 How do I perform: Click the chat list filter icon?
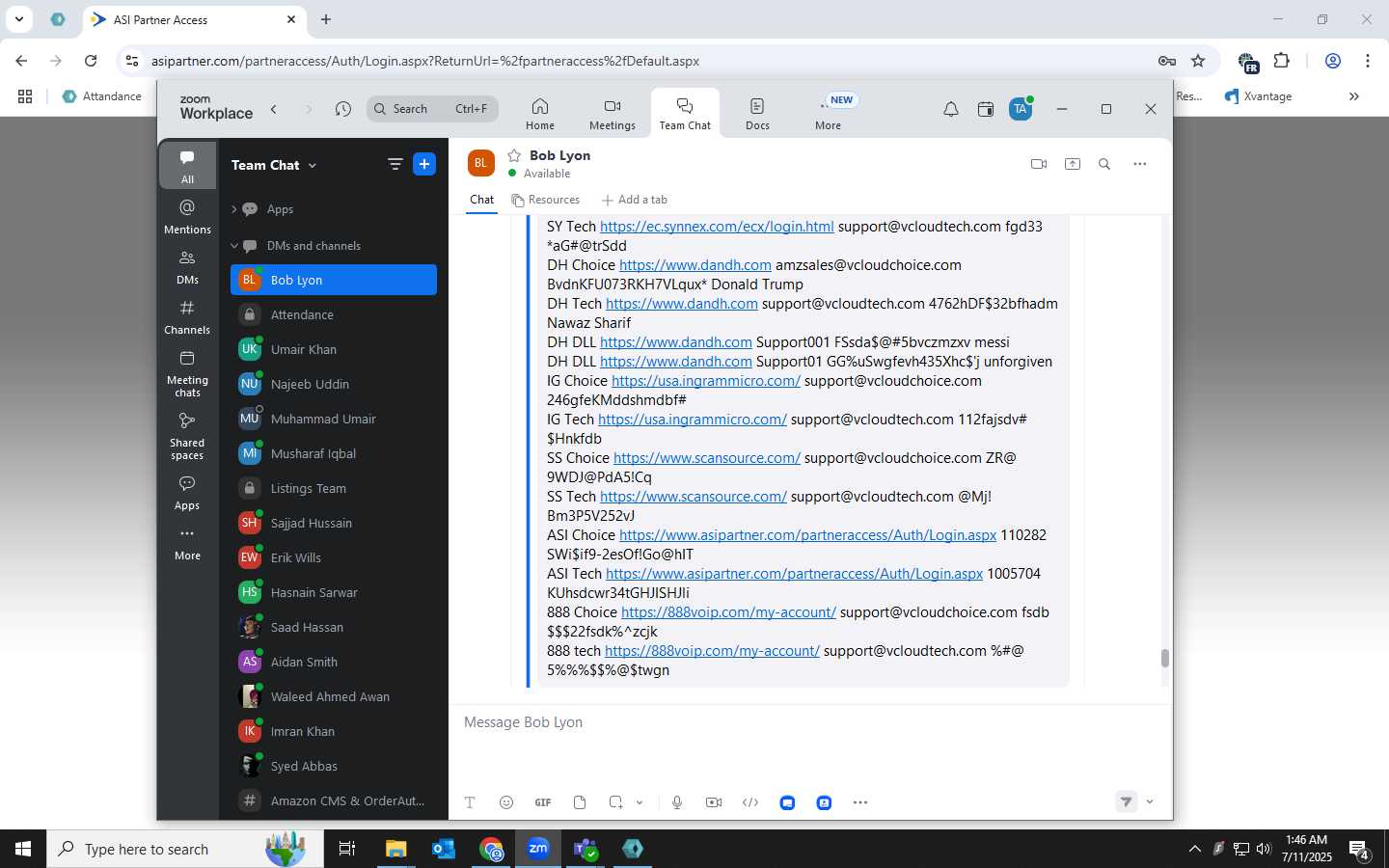(395, 165)
